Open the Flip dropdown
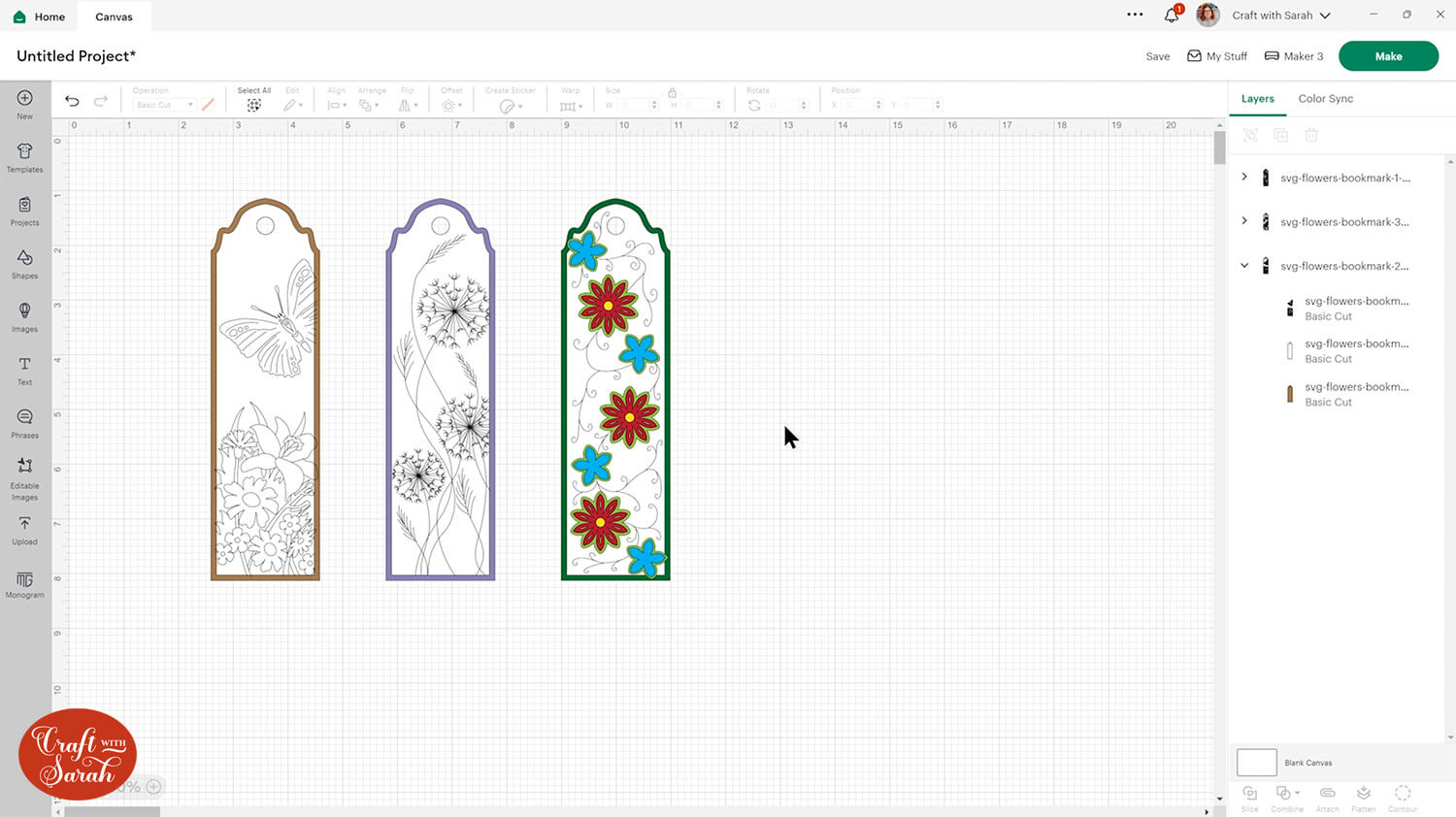The image size is (1456, 817). click(408, 105)
